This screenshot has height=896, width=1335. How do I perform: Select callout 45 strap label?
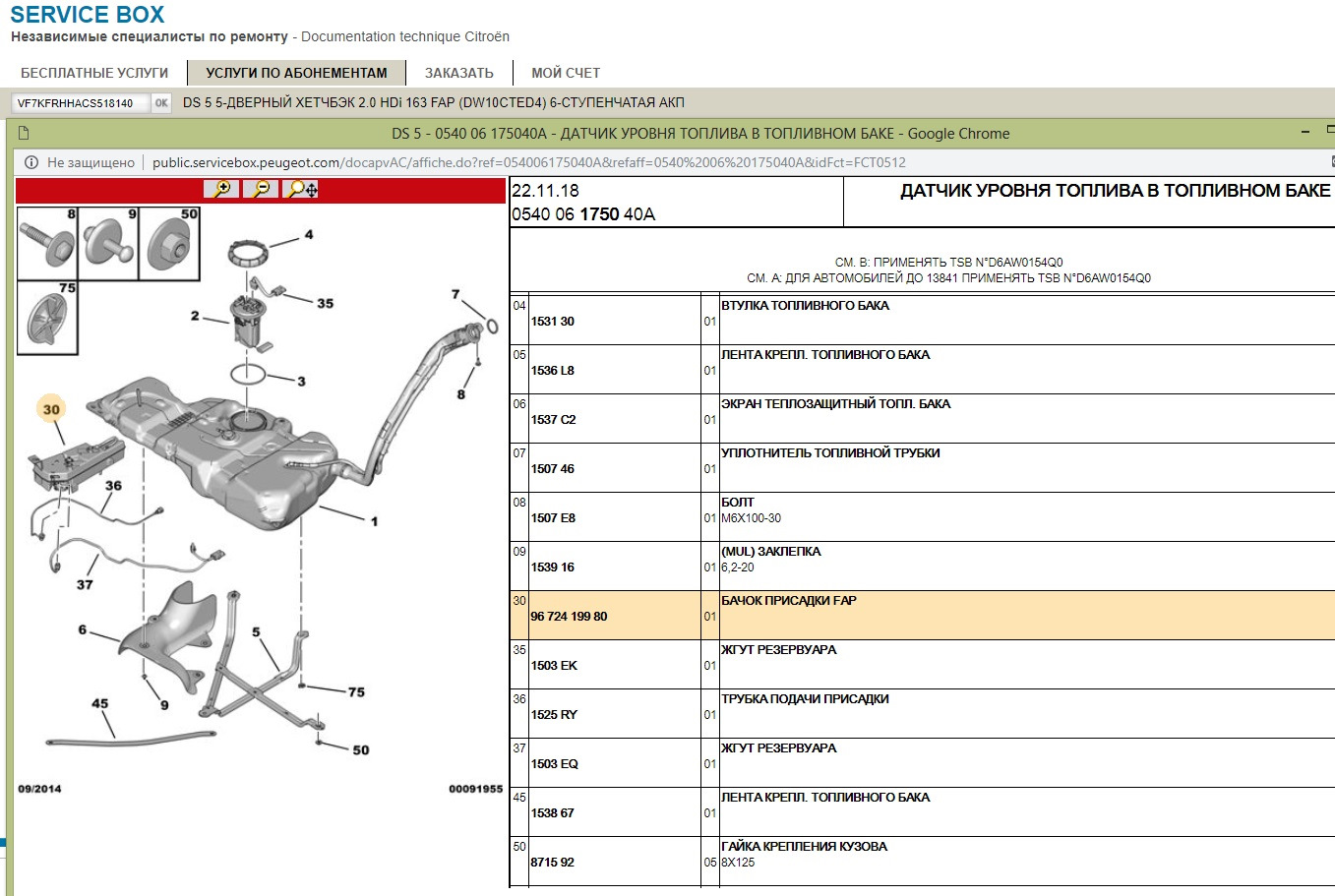coord(99,703)
